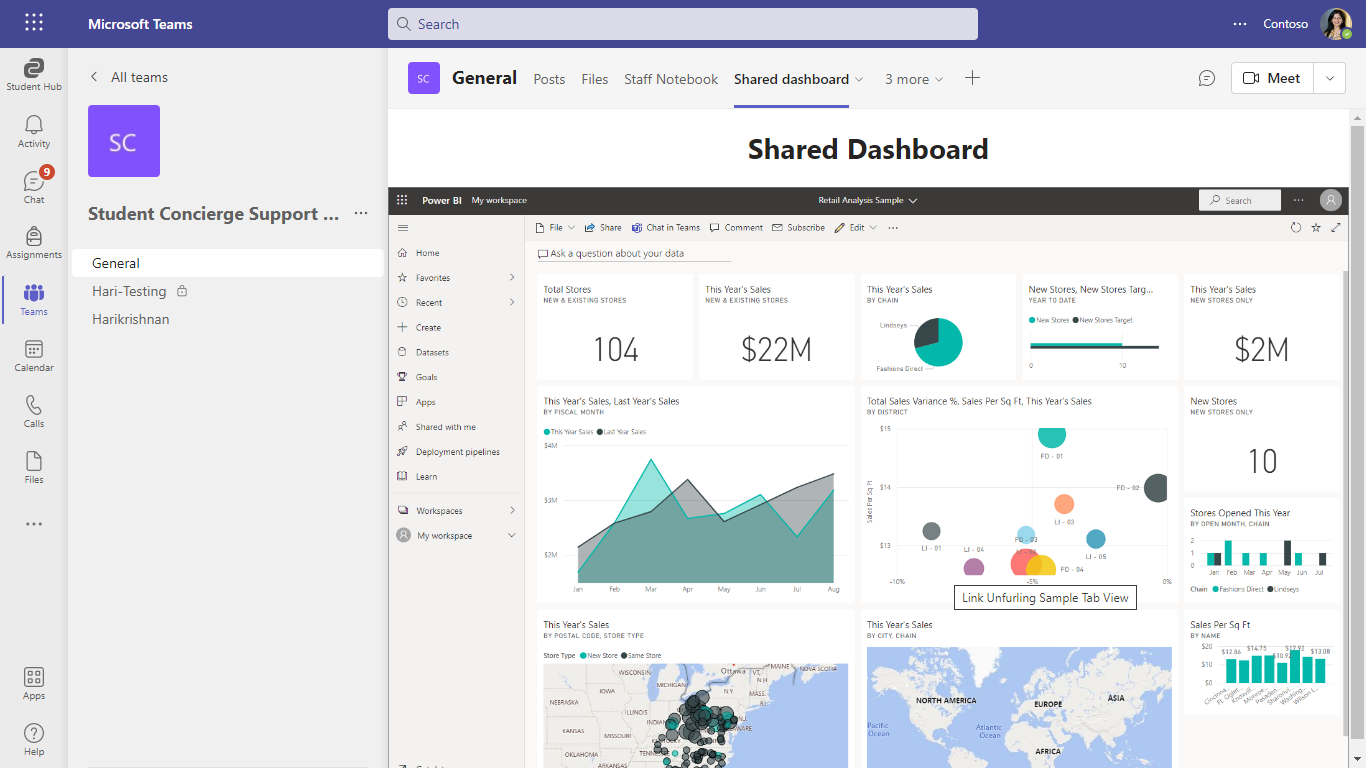1366x768 pixels.
Task: Open Files in the Teams rail
Action: click(34, 467)
